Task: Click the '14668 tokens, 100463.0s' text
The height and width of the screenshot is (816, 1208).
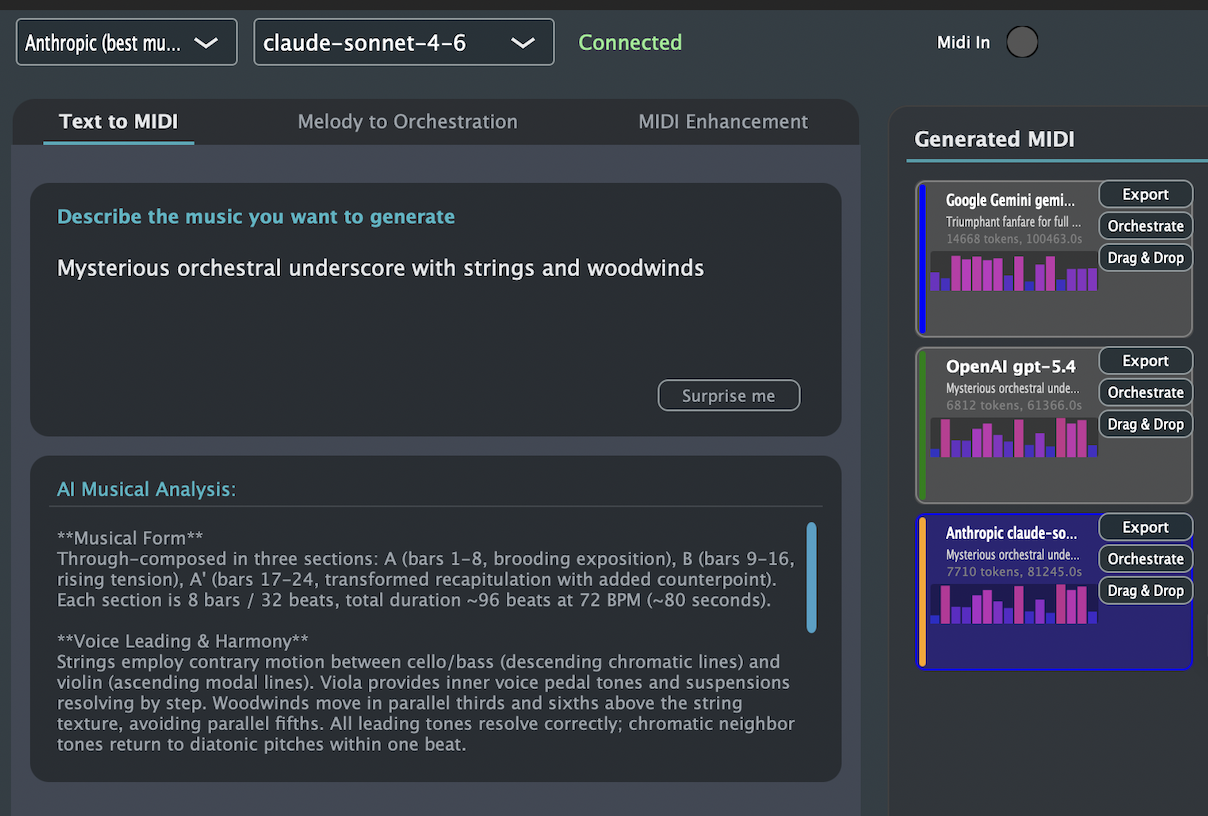Action: coord(1014,239)
